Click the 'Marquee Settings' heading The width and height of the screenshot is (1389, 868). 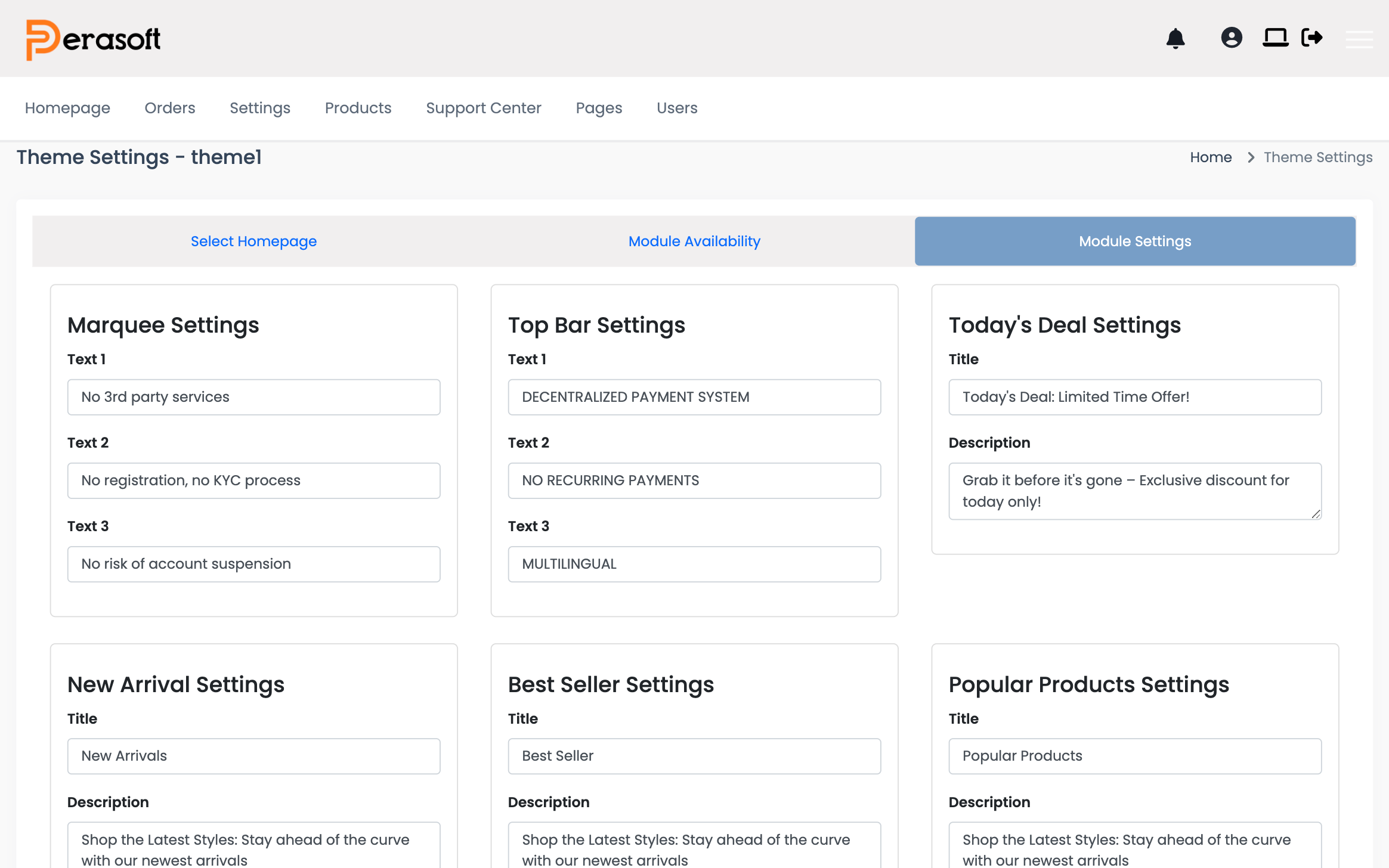coord(163,325)
